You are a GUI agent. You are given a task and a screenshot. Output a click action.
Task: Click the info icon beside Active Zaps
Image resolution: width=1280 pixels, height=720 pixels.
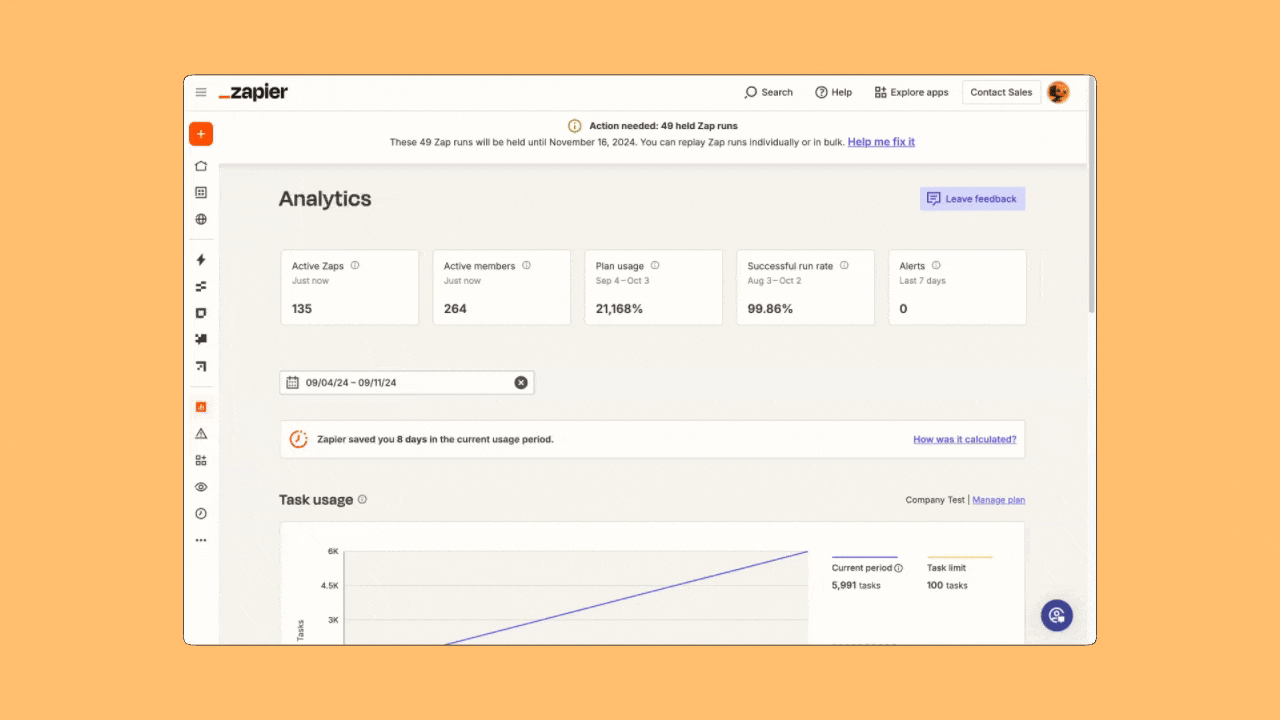[355, 266]
